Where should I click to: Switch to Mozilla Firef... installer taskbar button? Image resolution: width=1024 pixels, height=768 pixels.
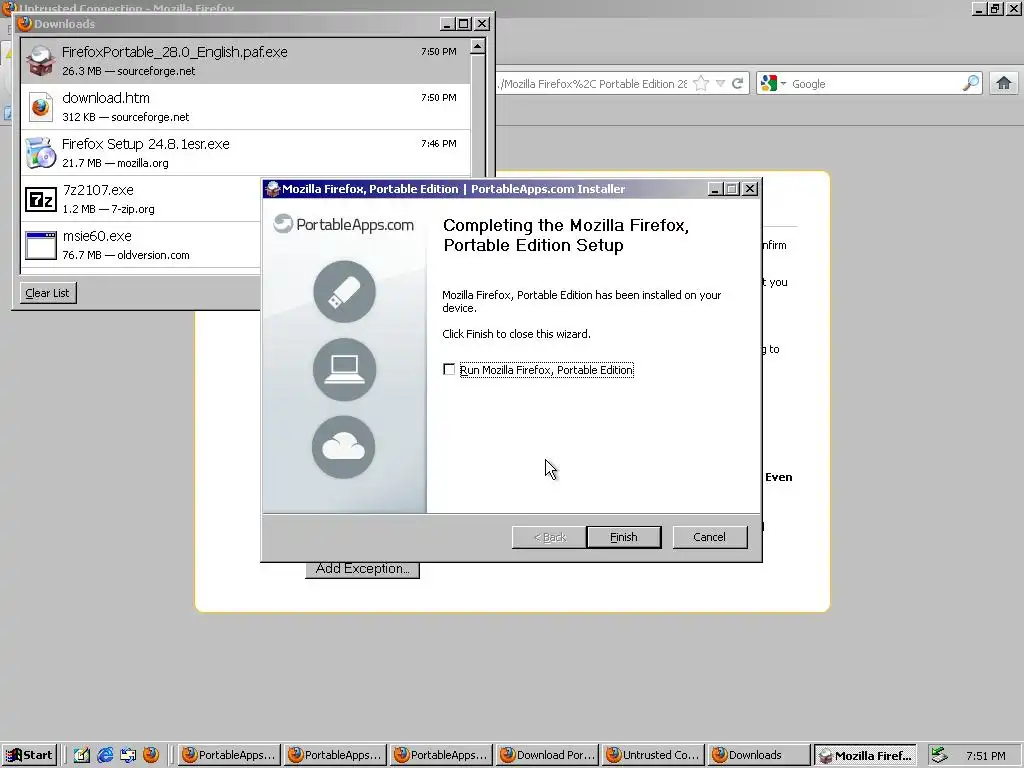[865, 755]
